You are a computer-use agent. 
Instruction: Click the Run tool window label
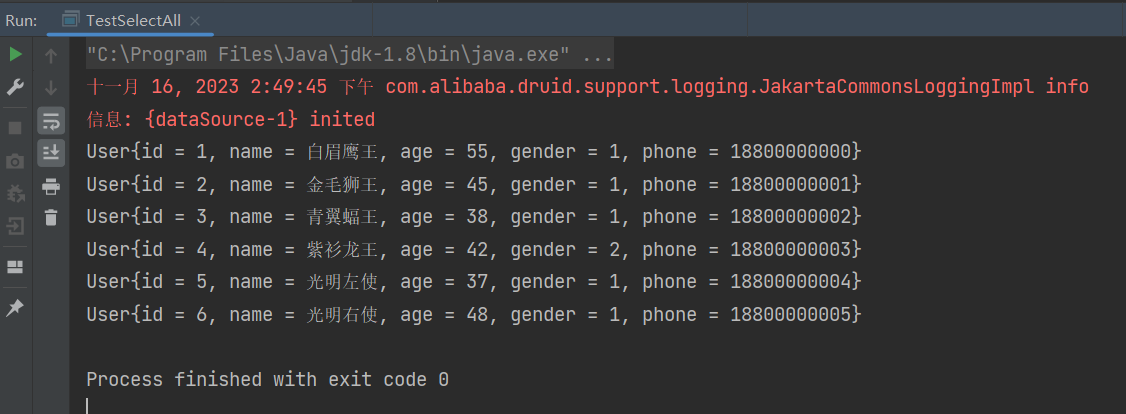[21, 20]
